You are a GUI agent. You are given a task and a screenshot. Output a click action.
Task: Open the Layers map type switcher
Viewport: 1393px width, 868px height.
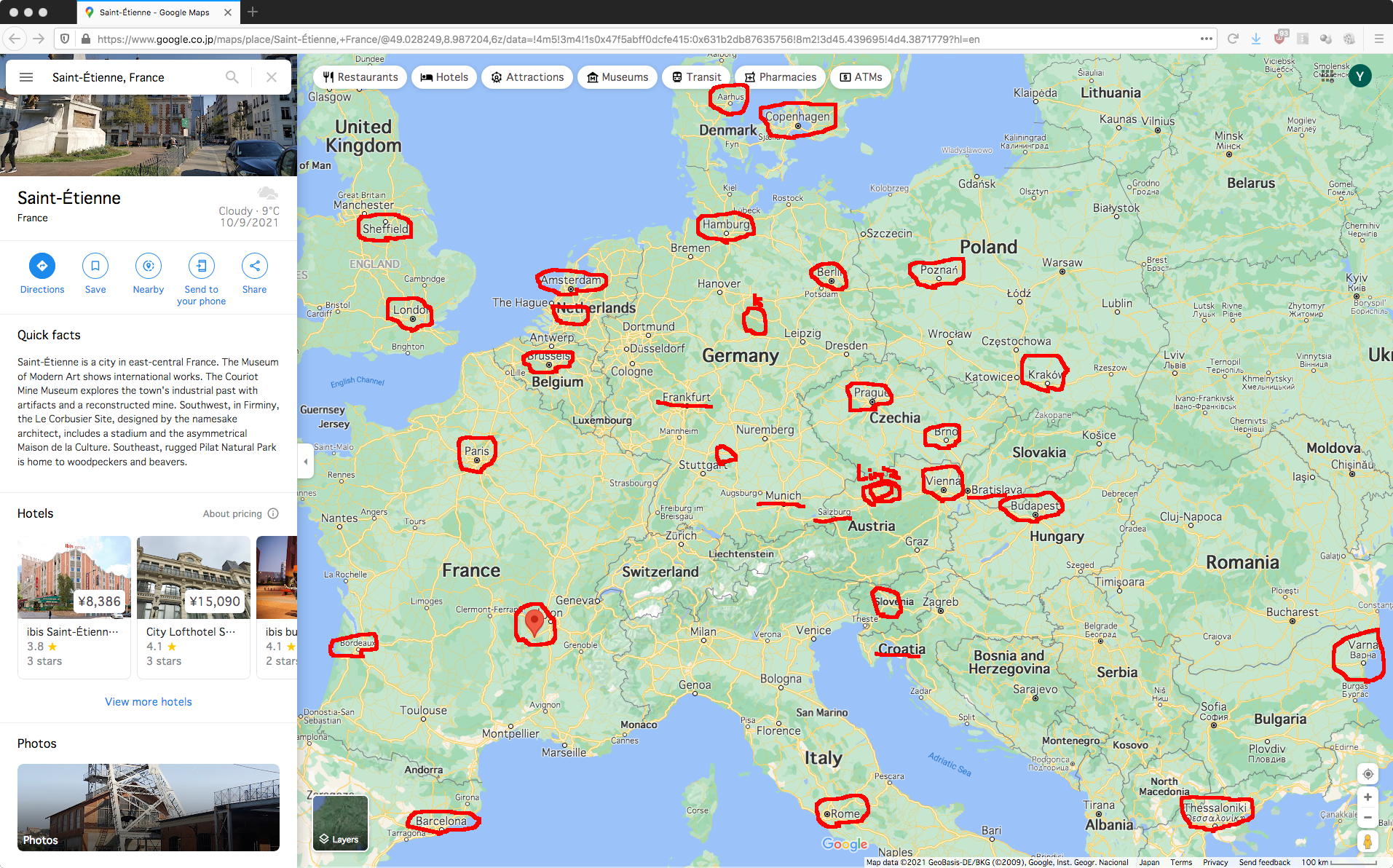[340, 824]
